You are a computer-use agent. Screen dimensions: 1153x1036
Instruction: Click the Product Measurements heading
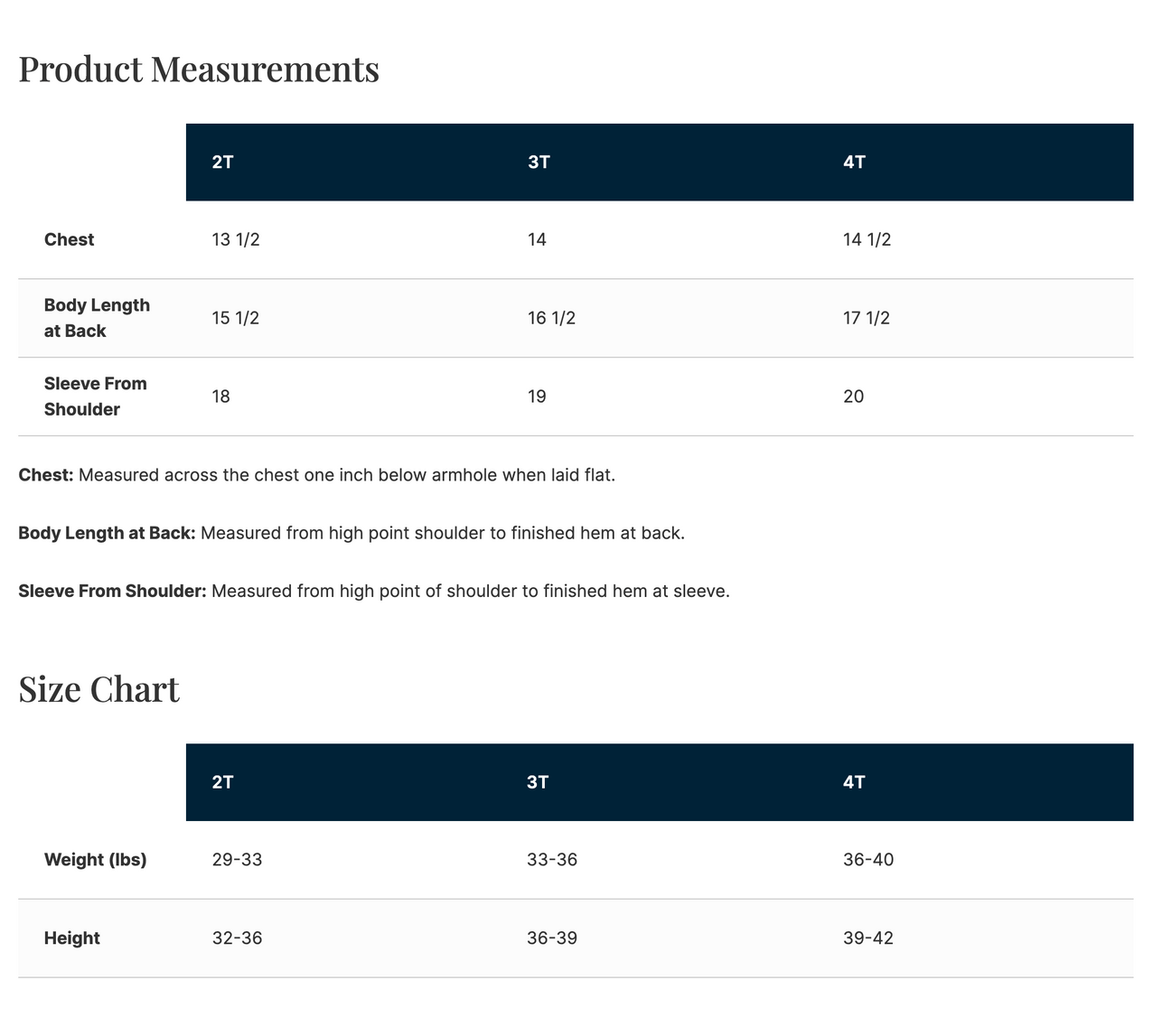tap(199, 70)
